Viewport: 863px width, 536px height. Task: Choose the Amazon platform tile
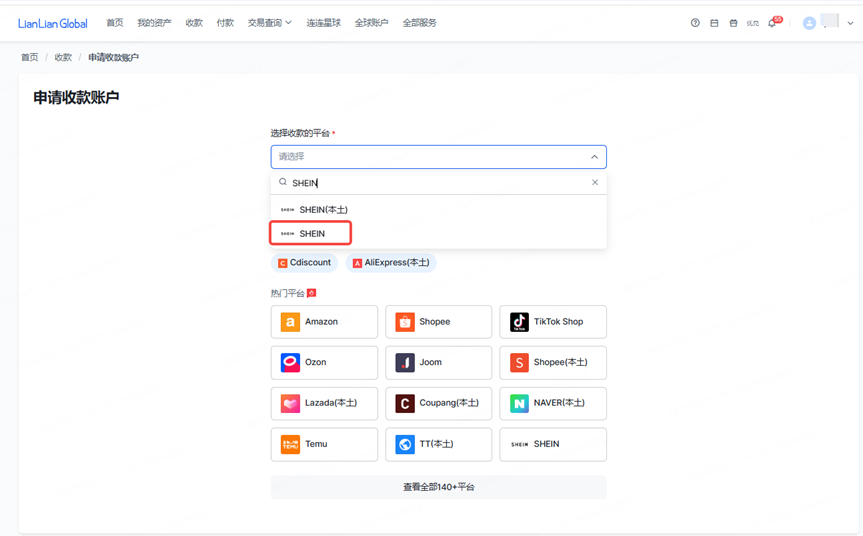324,322
